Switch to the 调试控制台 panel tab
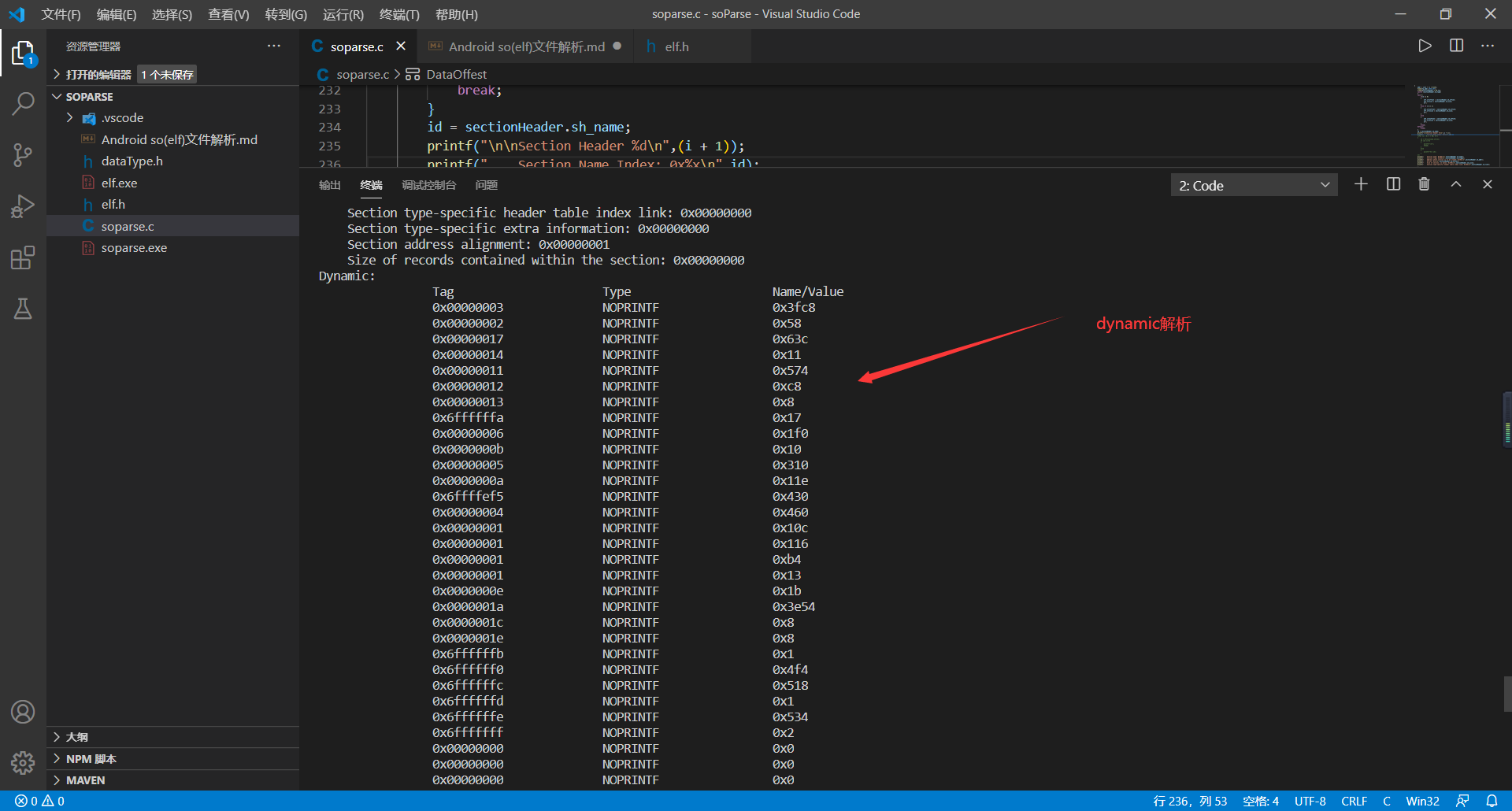The height and width of the screenshot is (811, 1512). [x=428, y=185]
